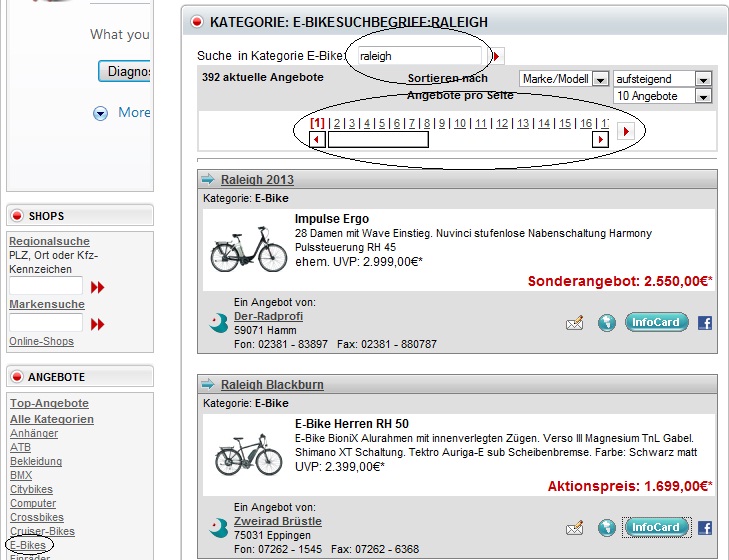Screen dimensions: 729x560
Task: Open the Computer category
Action: coord(33,503)
